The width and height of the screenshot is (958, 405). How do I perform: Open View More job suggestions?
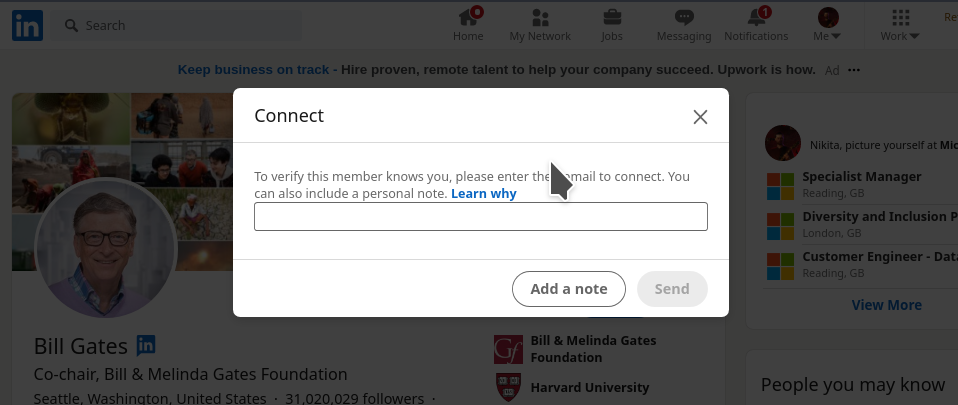coord(887,305)
